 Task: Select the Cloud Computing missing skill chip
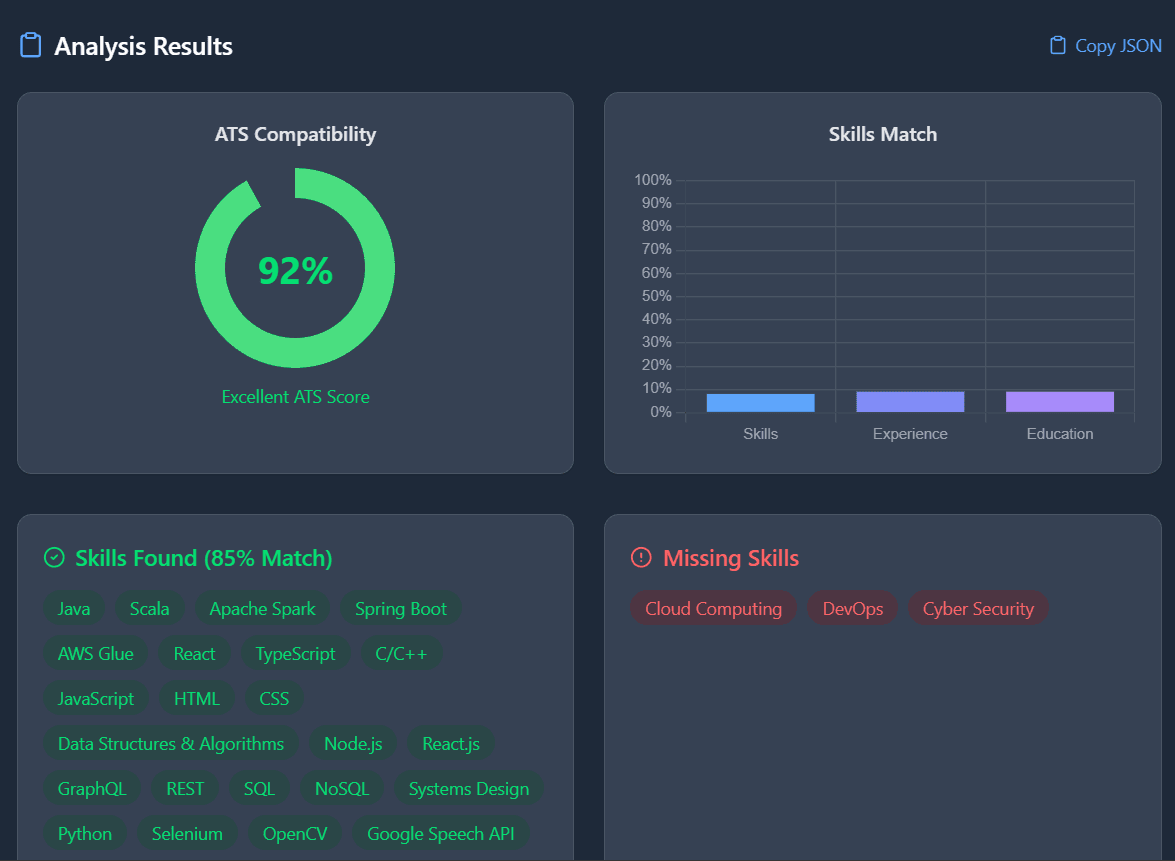713,608
